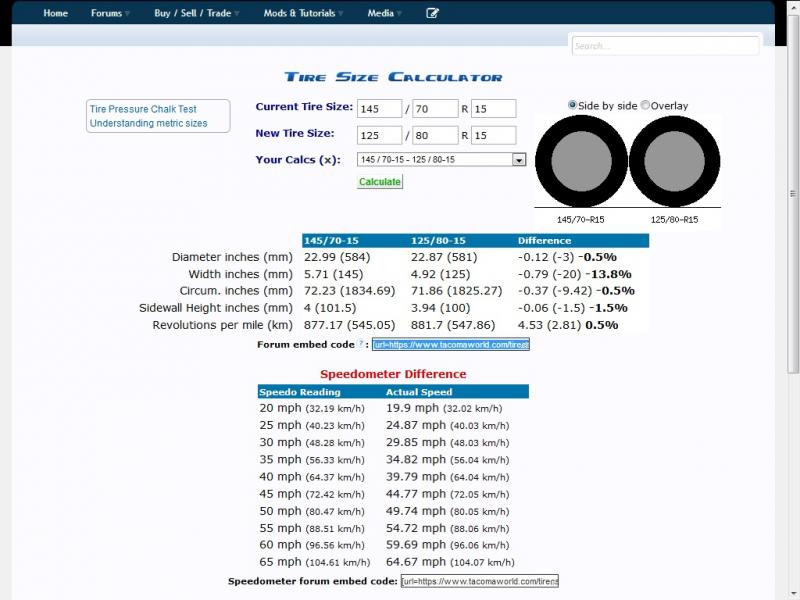Click the 65 mph speedo reading
This screenshot has width=800, height=600.
pyautogui.click(x=315, y=562)
